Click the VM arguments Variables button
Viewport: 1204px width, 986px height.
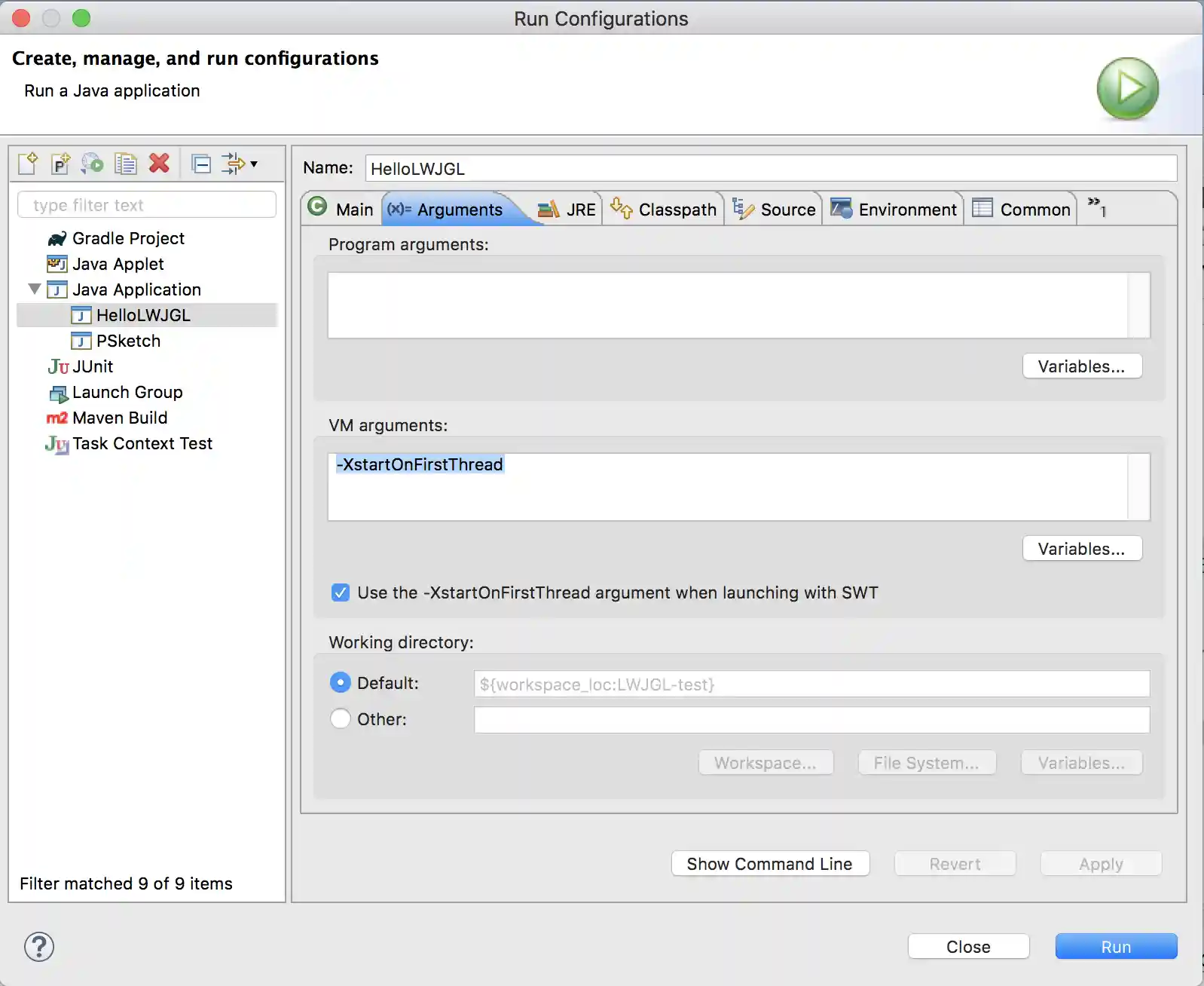click(x=1081, y=549)
